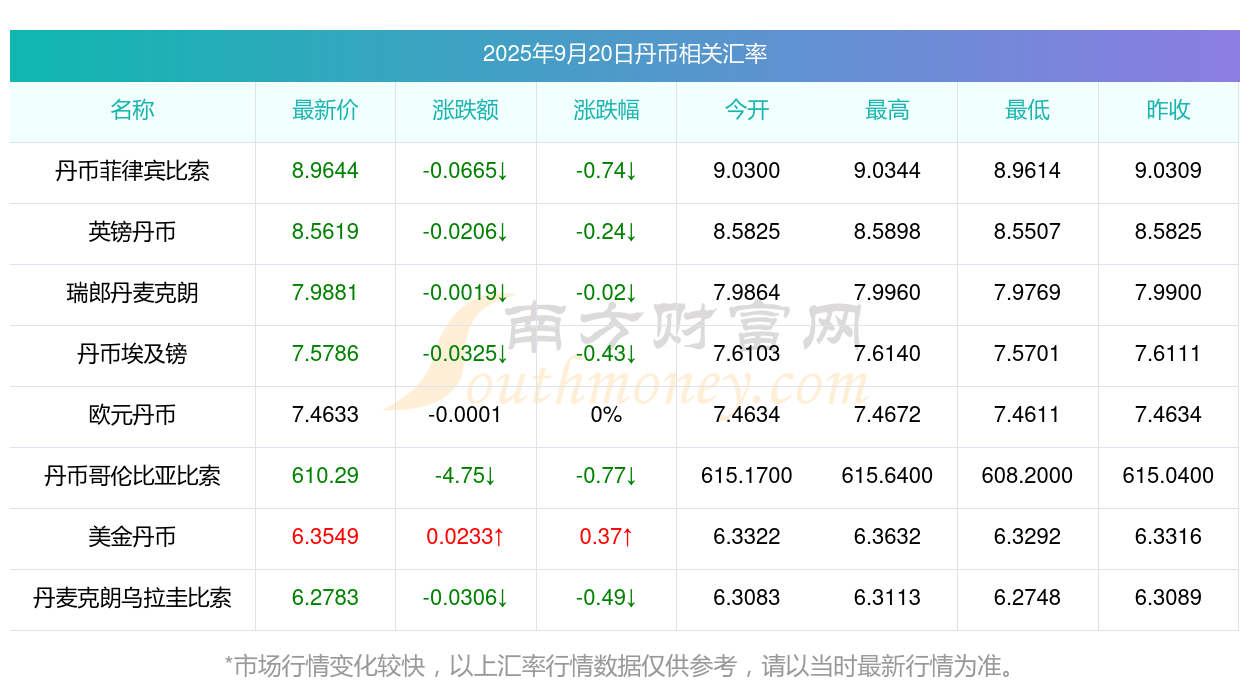
Task: Click change amount -0.0325↓
Action: [x=465, y=354]
